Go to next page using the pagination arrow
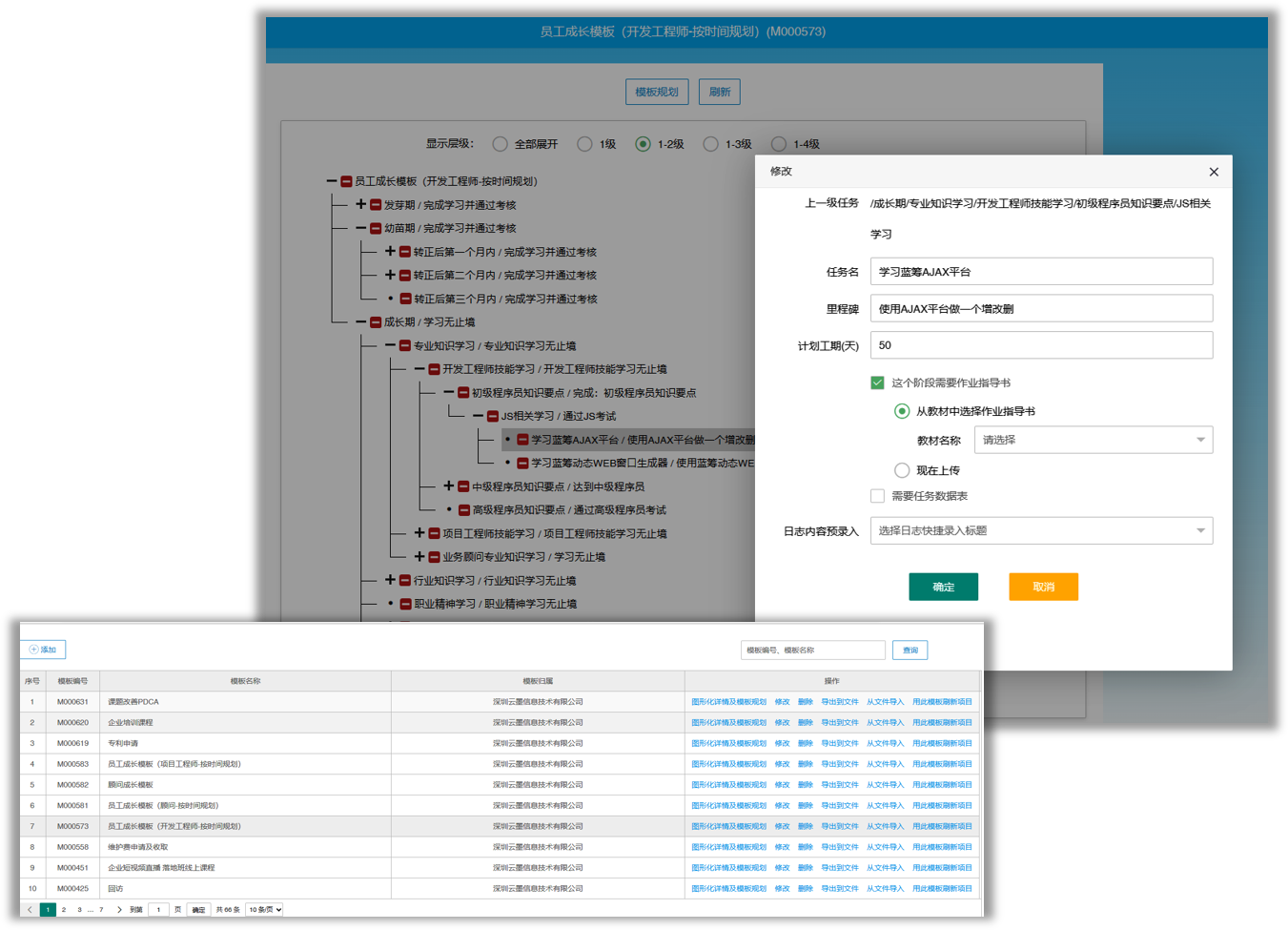The width and height of the screenshot is (1288, 930). pos(119,910)
